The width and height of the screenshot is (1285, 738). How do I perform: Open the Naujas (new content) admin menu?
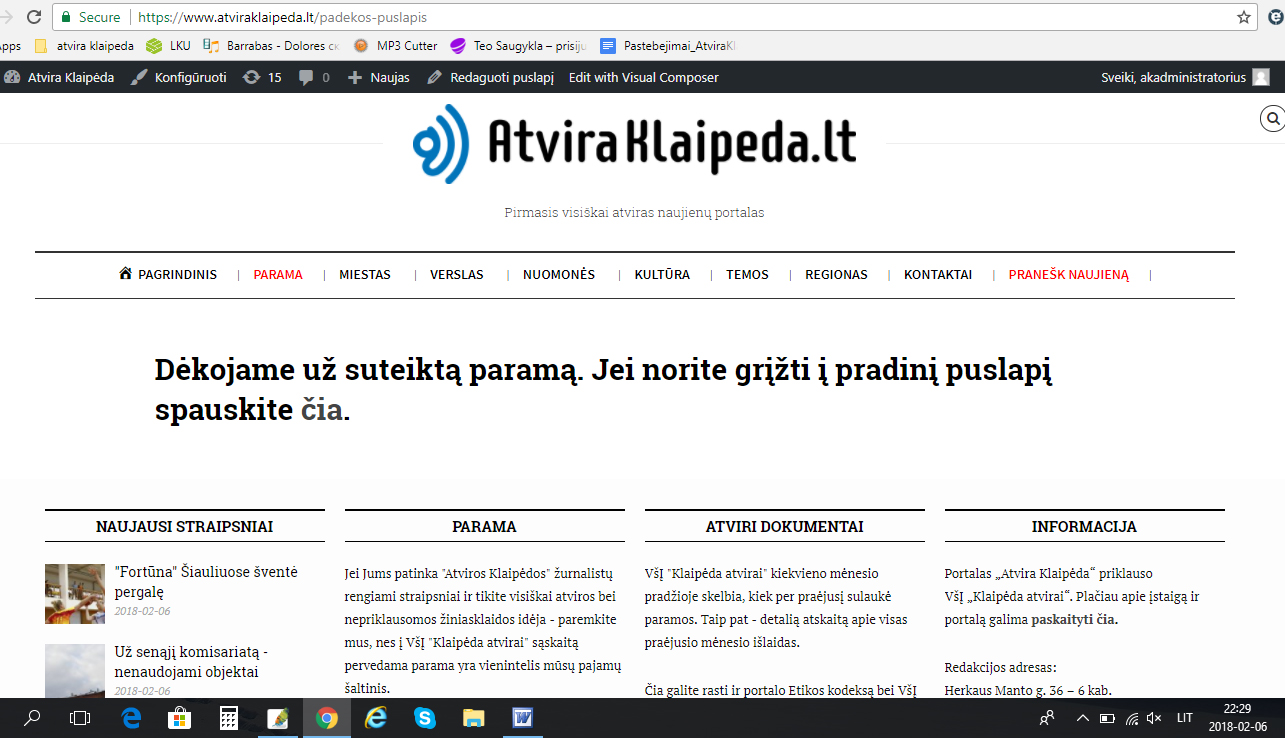tap(378, 77)
